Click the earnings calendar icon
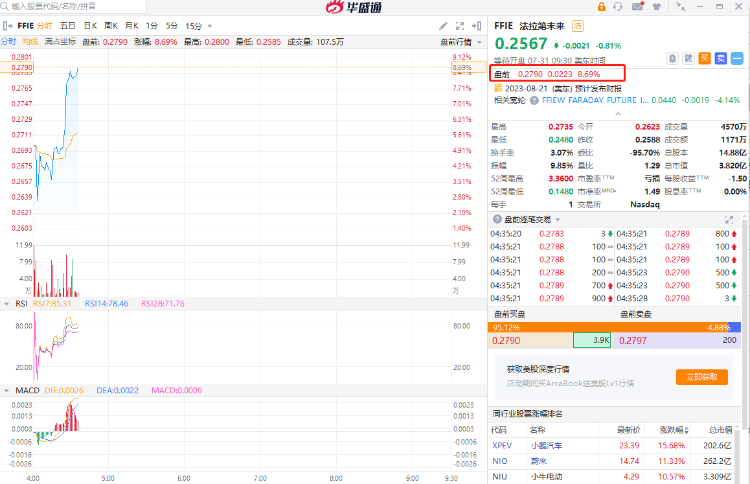Screen dimensions: 750x484 coord(498,88)
